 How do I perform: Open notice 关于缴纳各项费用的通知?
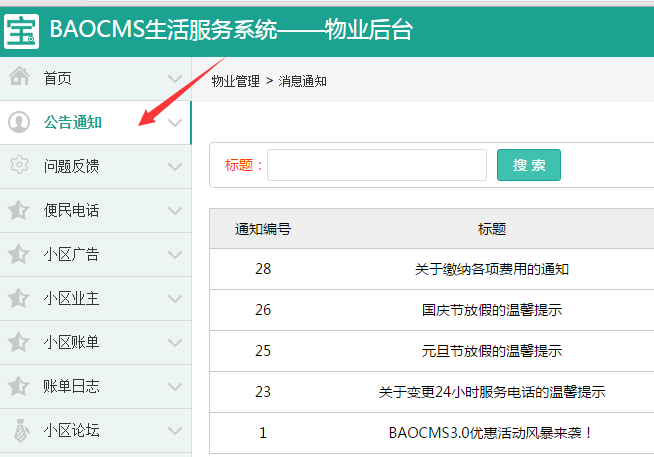point(492,269)
